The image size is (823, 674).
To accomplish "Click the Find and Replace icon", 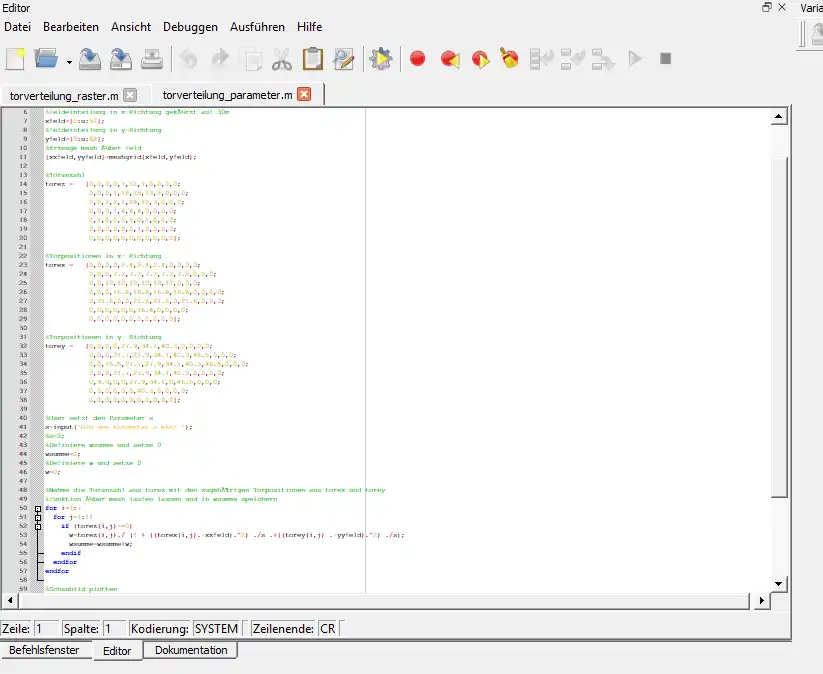I will coord(344,59).
